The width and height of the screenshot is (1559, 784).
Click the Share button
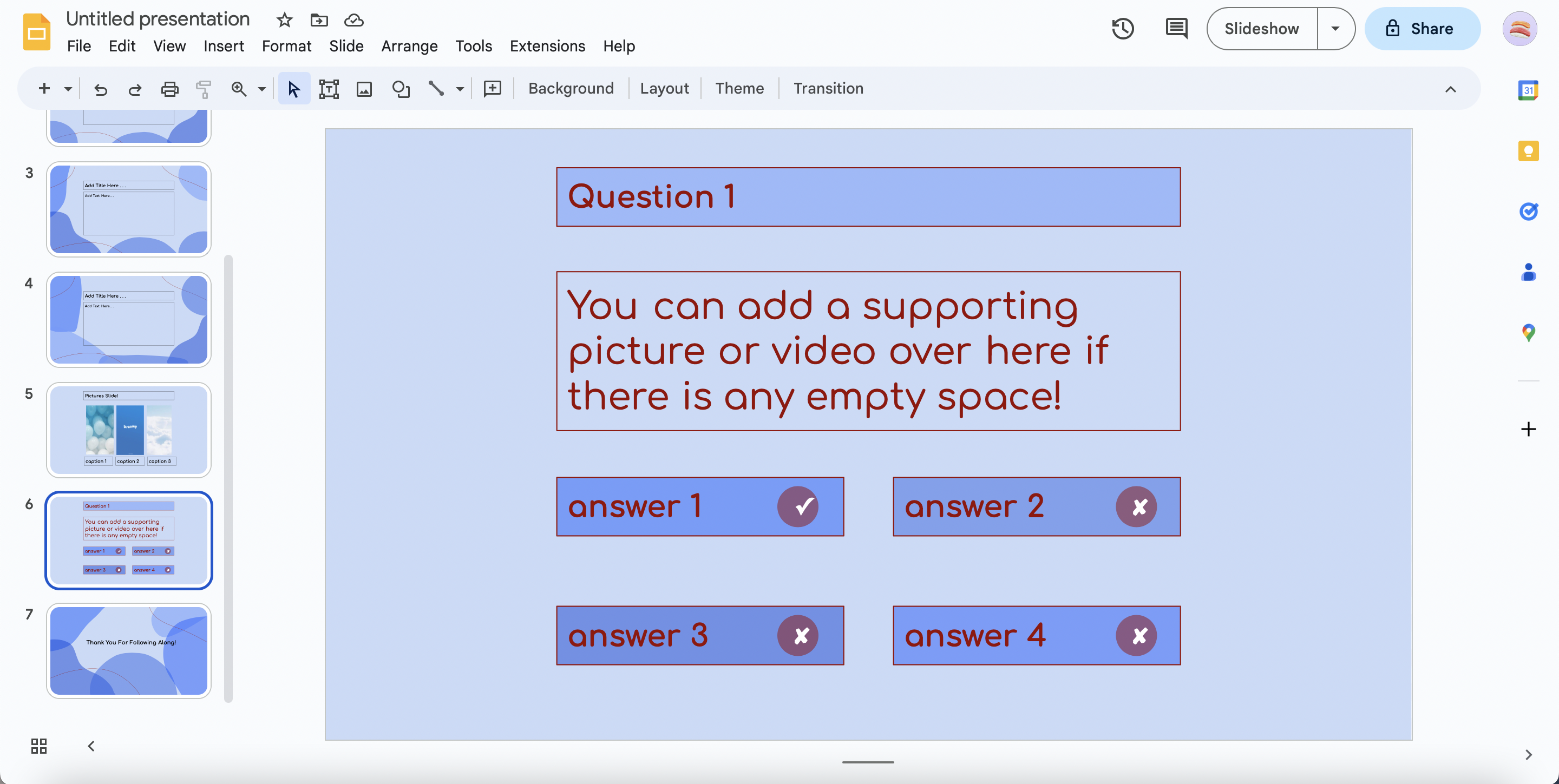(x=1422, y=29)
